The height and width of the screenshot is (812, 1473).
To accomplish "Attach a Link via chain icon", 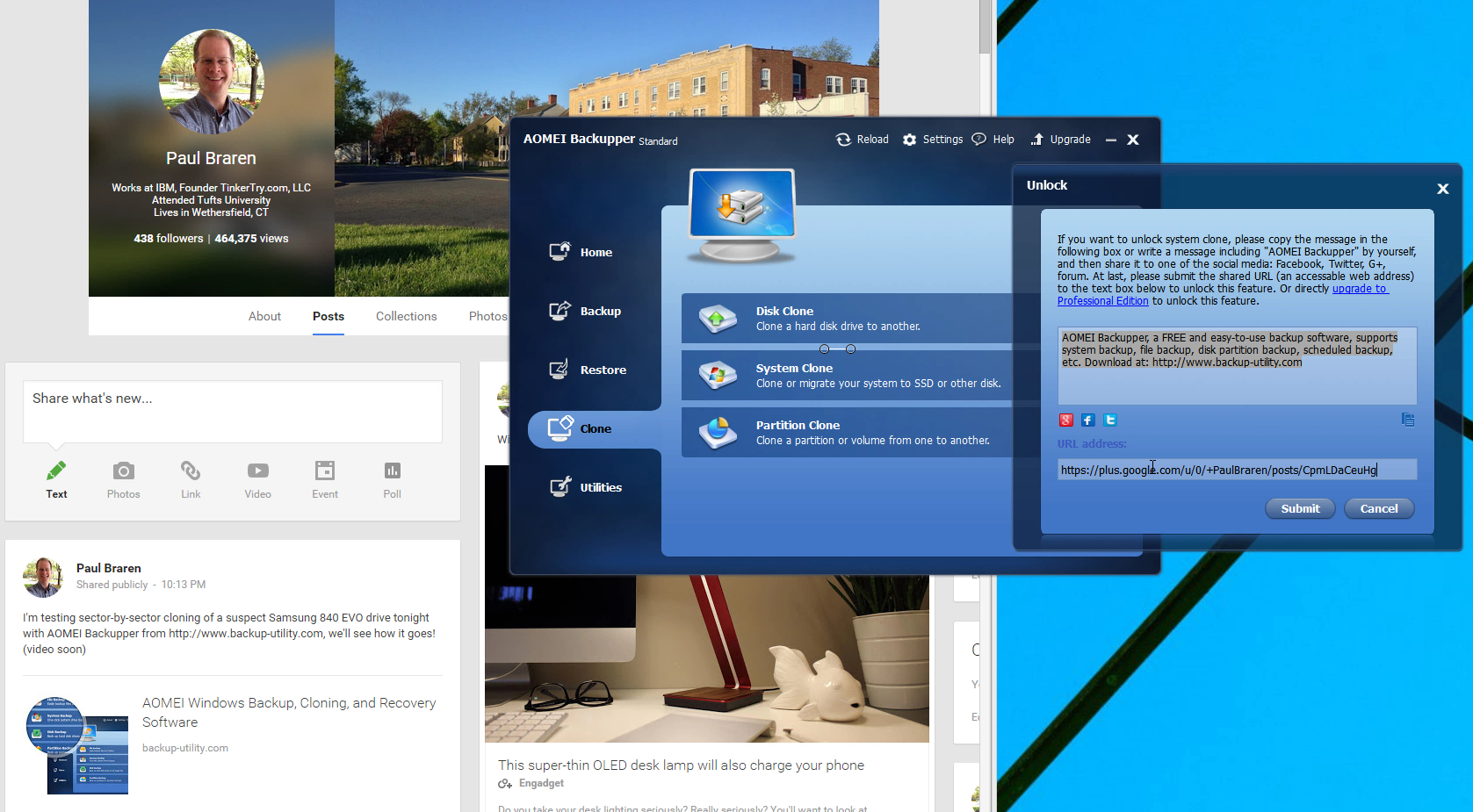I will pyautogui.click(x=191, y=471).
